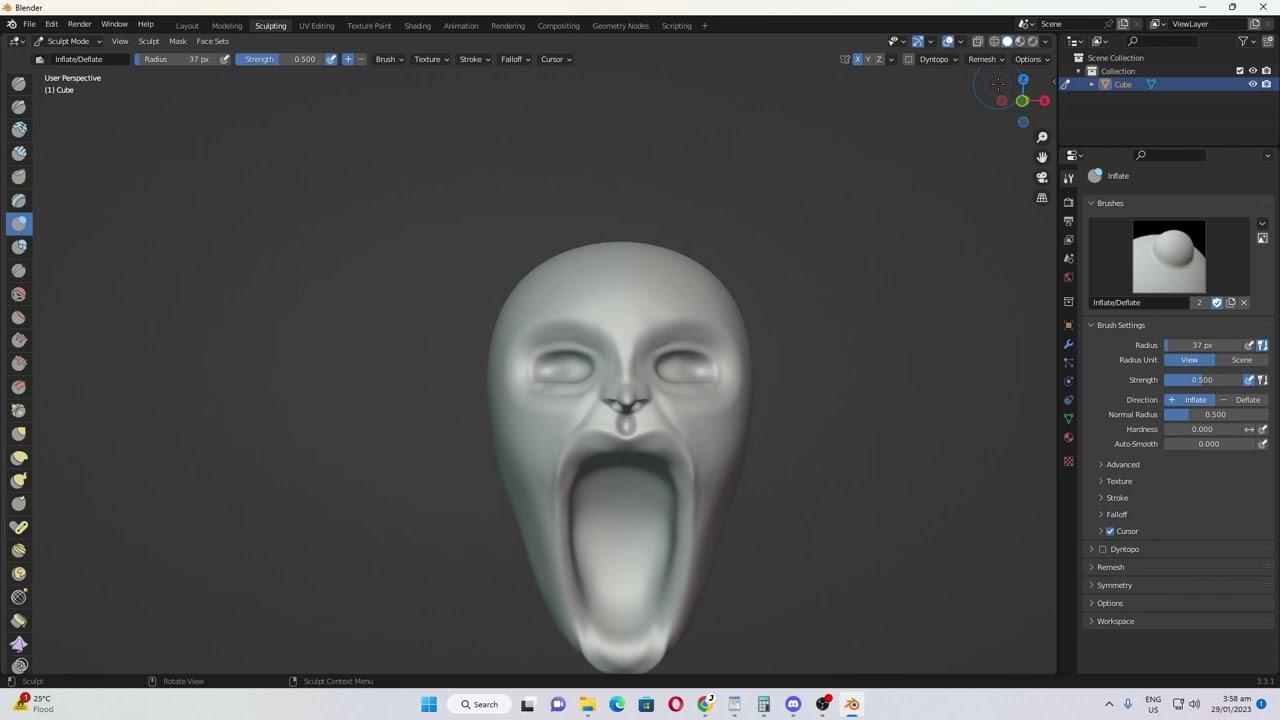Expand the Cube item in outliner
The image size is (1280, 720).
(x=1091, y=85)
